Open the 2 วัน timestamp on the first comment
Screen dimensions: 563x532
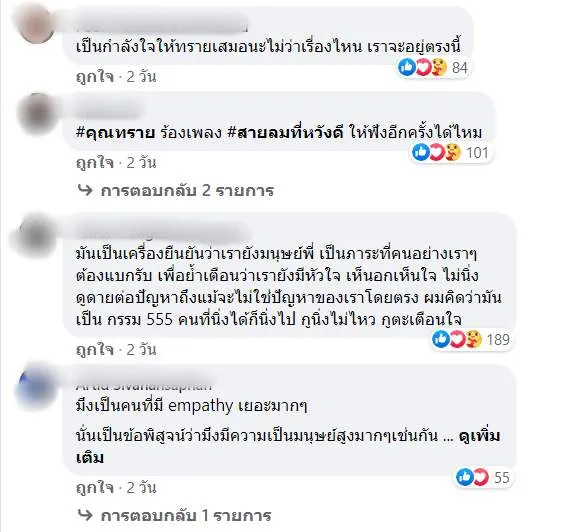141,76
